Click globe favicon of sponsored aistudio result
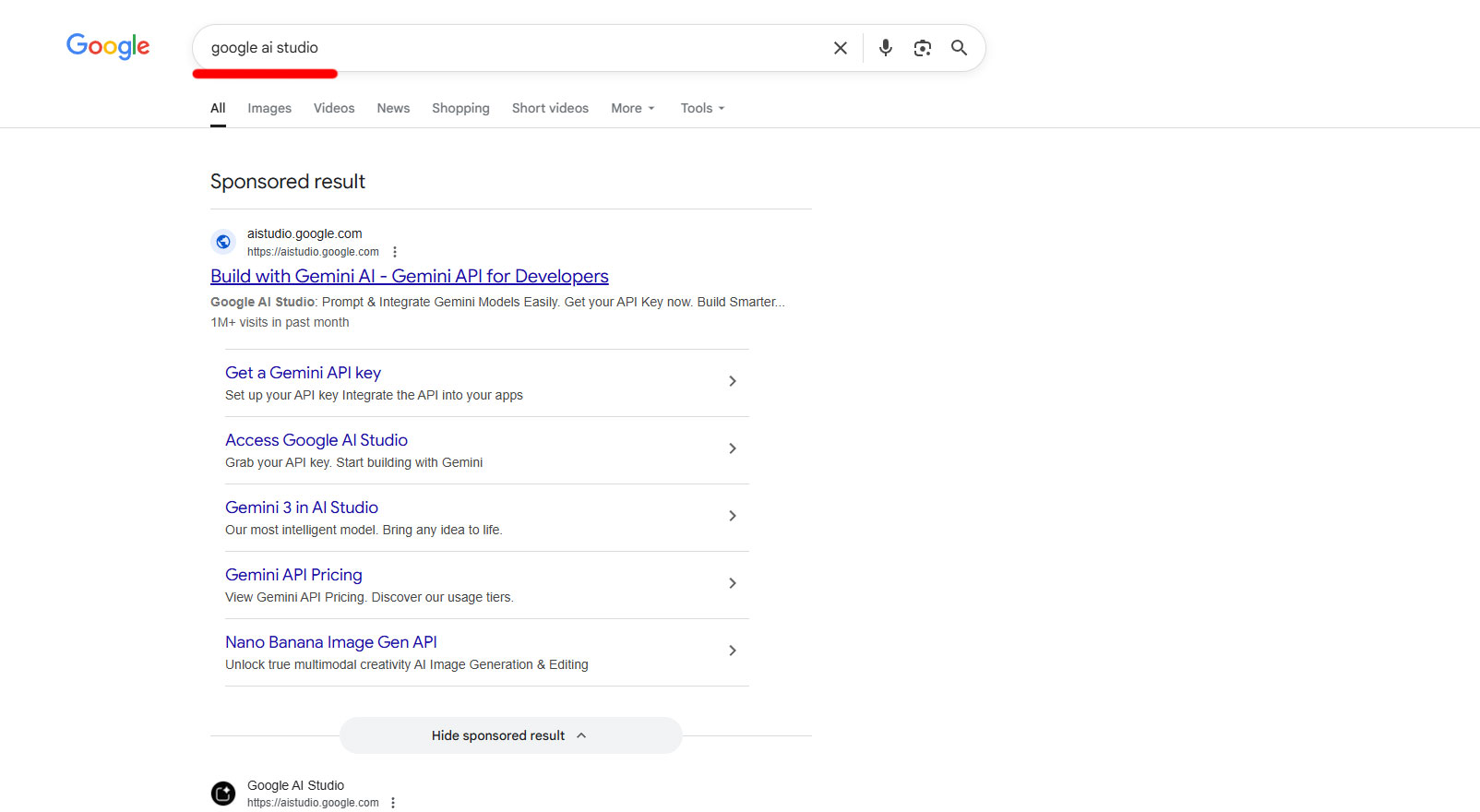This screenshot has width=1480, height=812. [223, 242]
